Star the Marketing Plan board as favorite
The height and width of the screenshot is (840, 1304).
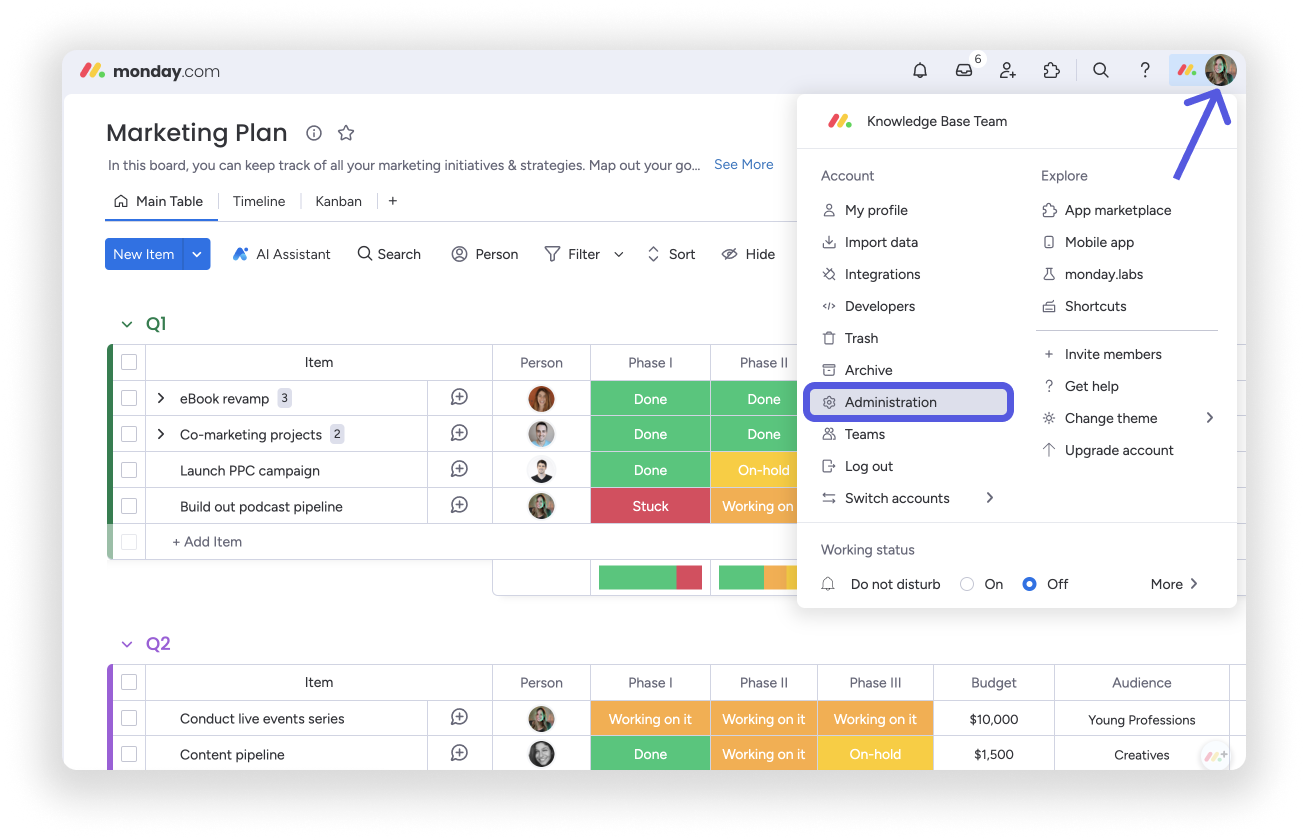point(346,133)
